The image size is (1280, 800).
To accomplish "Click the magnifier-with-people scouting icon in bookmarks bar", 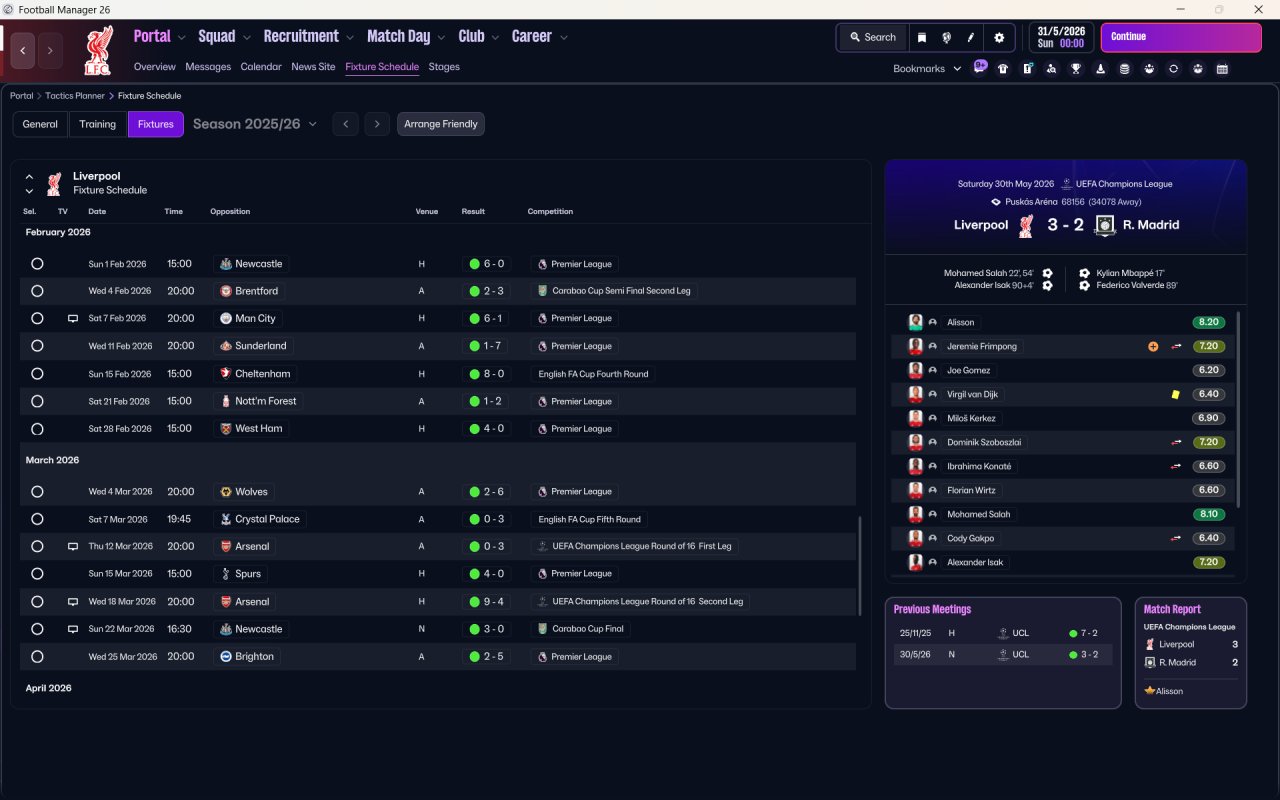I will click(1052, 69).
